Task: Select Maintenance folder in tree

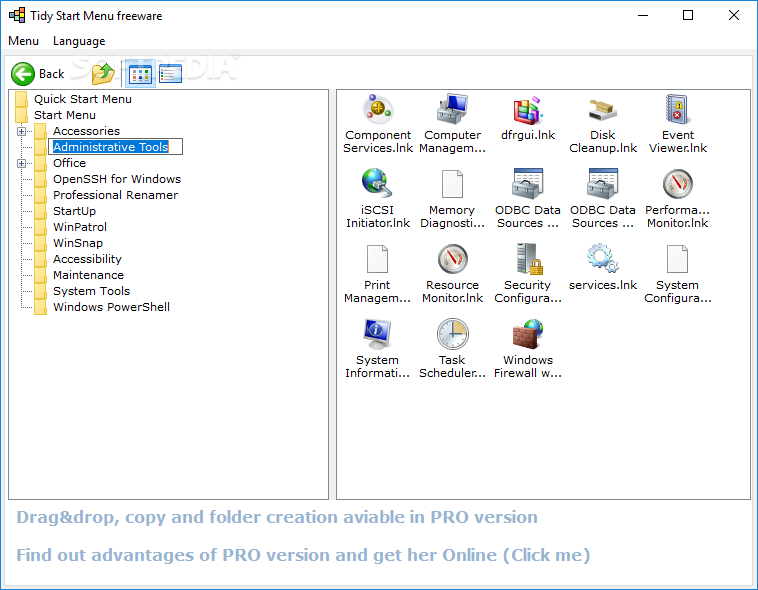Action: pos(88,275)
